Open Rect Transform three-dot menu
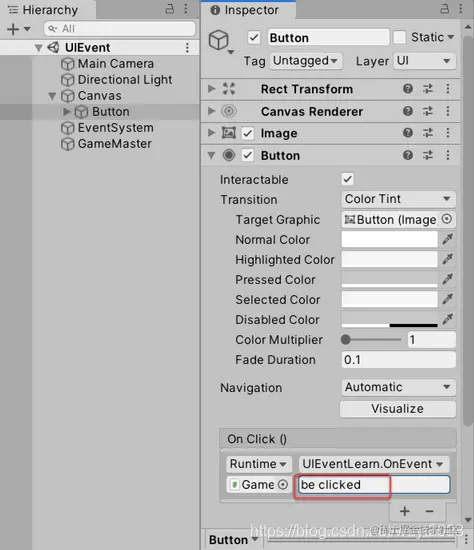The height and width of the screenshot is (550, 474). pyautogui.click(x=448, y=89)
